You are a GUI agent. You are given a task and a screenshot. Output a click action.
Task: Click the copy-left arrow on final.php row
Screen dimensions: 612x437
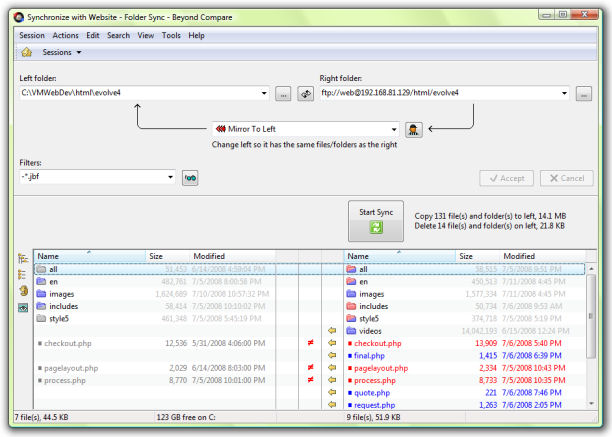(332, 355)
